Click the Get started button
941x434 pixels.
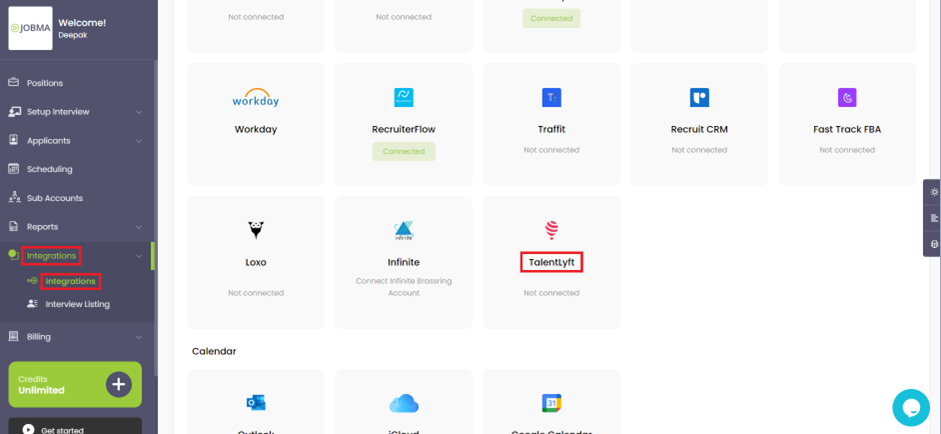75,427
